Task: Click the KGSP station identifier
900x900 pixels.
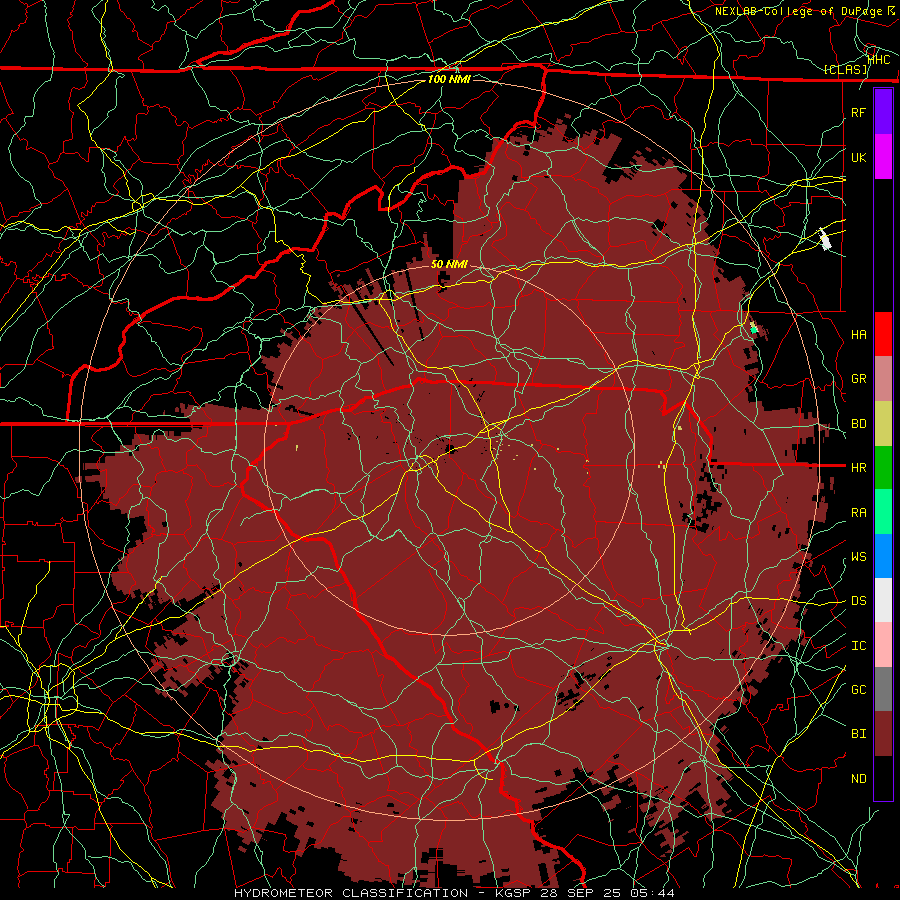Action: pyautogui.click(x=511, y=893)
